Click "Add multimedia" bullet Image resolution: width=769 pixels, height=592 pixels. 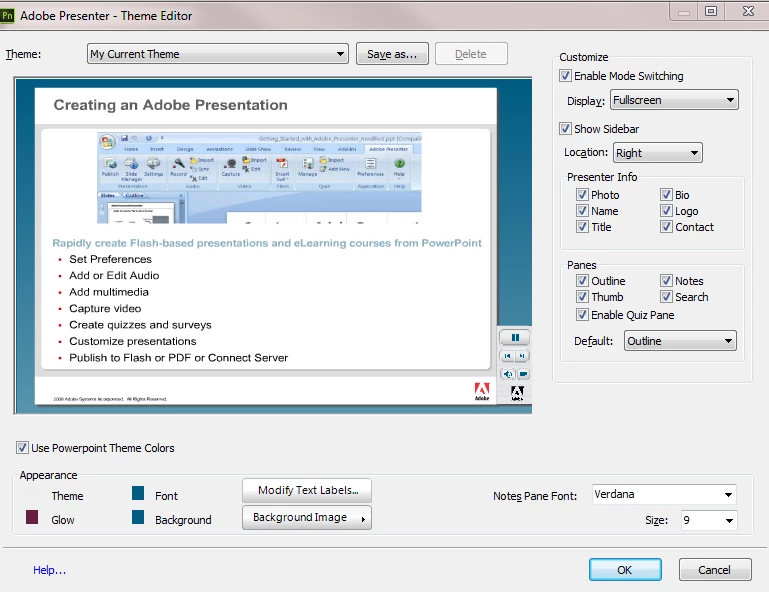[x=109, y=292]
